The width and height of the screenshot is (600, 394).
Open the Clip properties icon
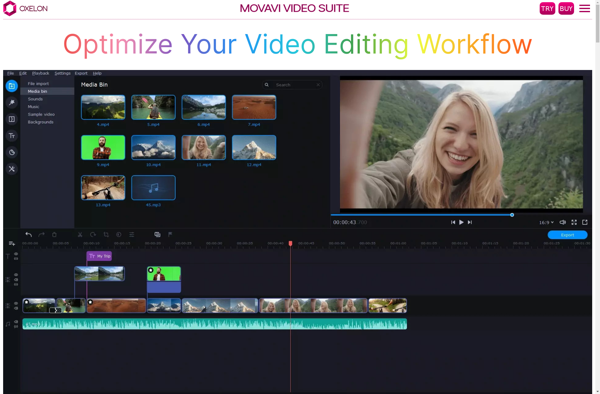coord(132,234)
